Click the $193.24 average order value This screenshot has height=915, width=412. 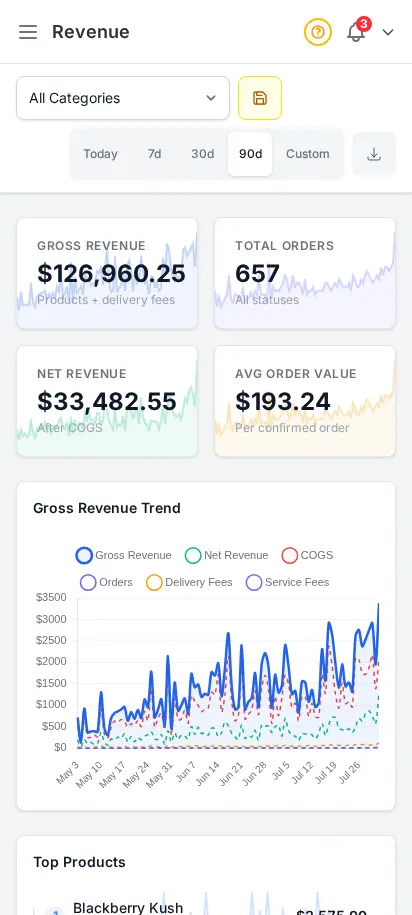pos(283,401)
